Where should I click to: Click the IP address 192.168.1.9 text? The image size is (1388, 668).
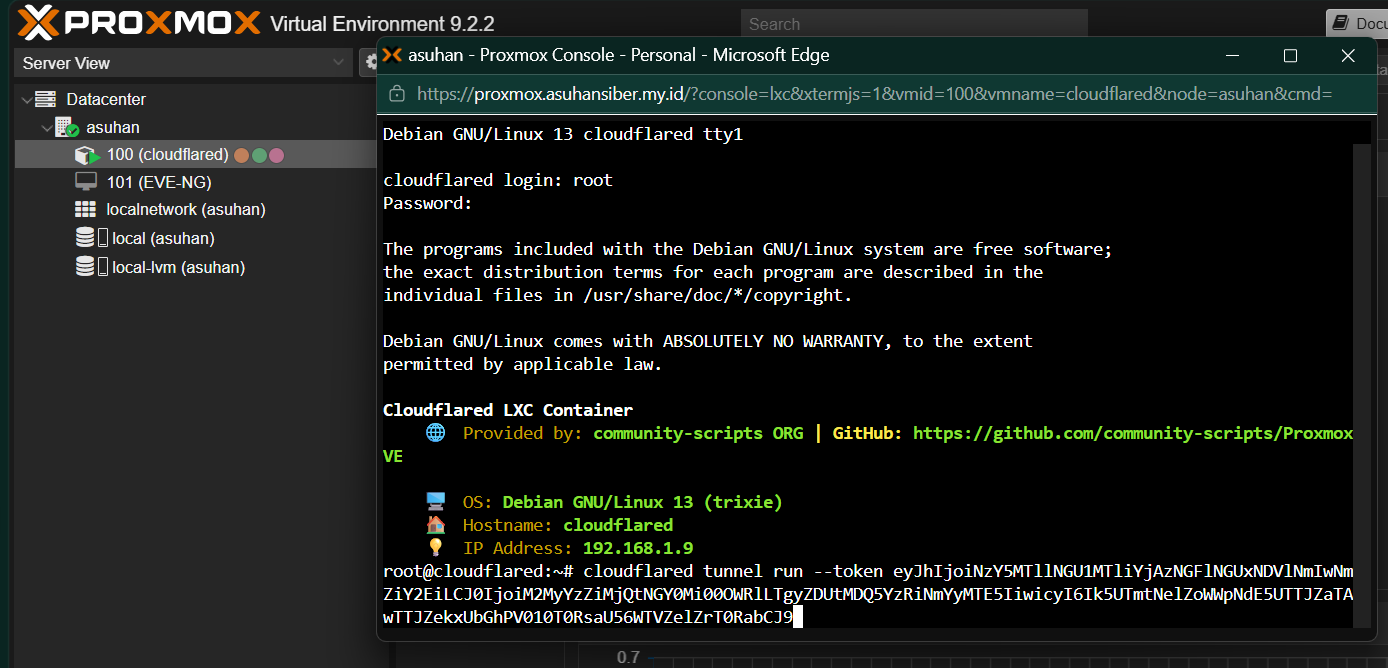[638, 548]
